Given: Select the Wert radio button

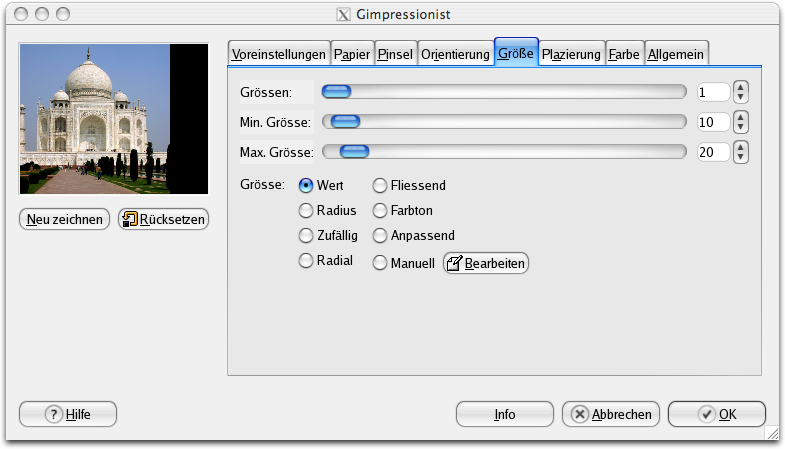Looking at the screenshot, I should 306,186.
